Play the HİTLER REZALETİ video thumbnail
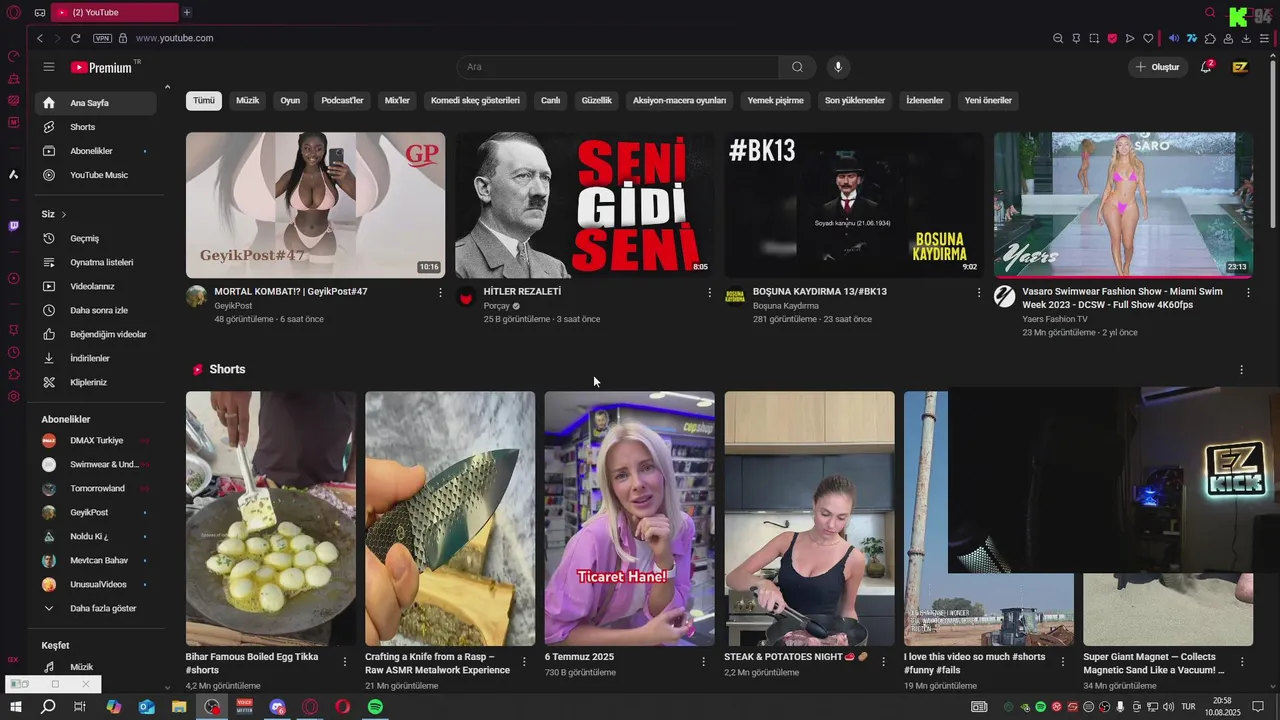 (x=584, y=205)
